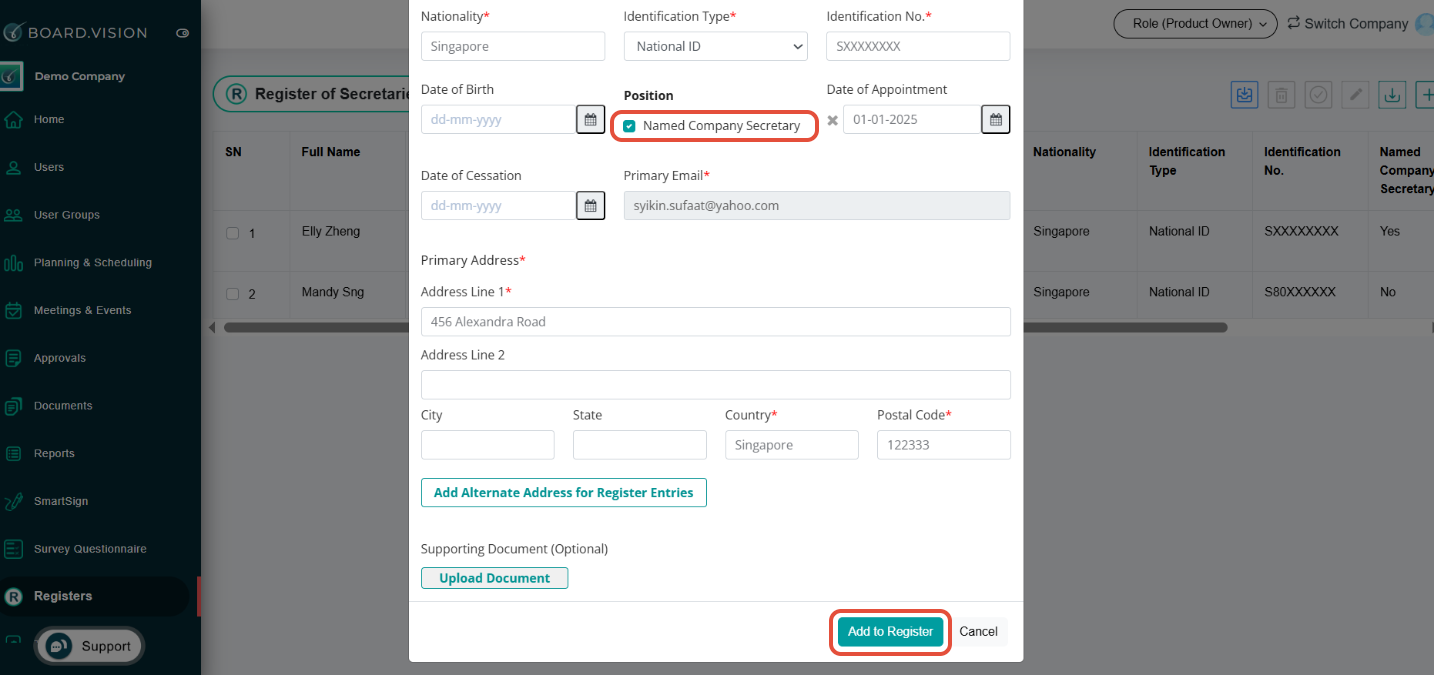Click the Register of Secretaries heading
Screen dimensions: 1434x675
click(x=334, y=94)
